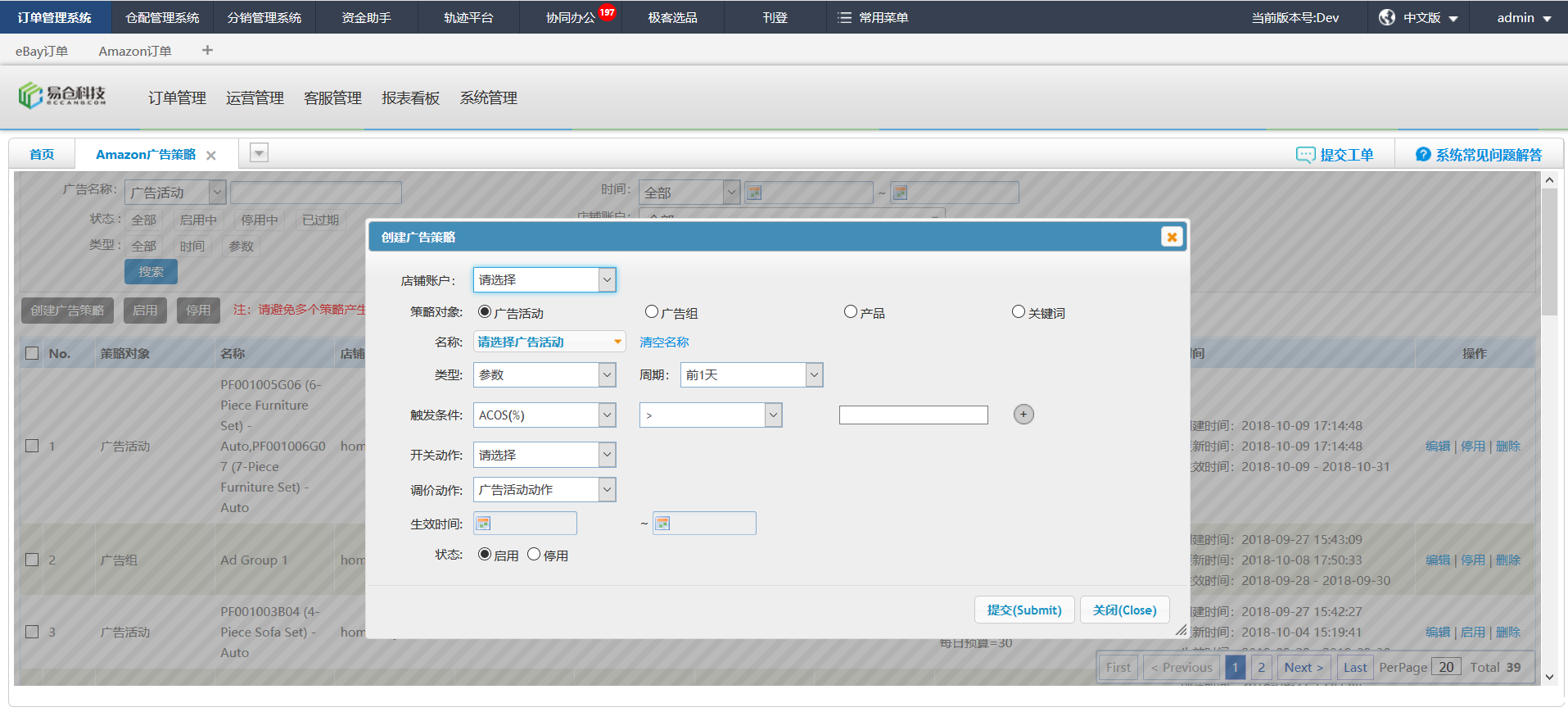Screen dimensions: 1568x712
Task: Open the 运营管理 menu
Action: point(255,98)
